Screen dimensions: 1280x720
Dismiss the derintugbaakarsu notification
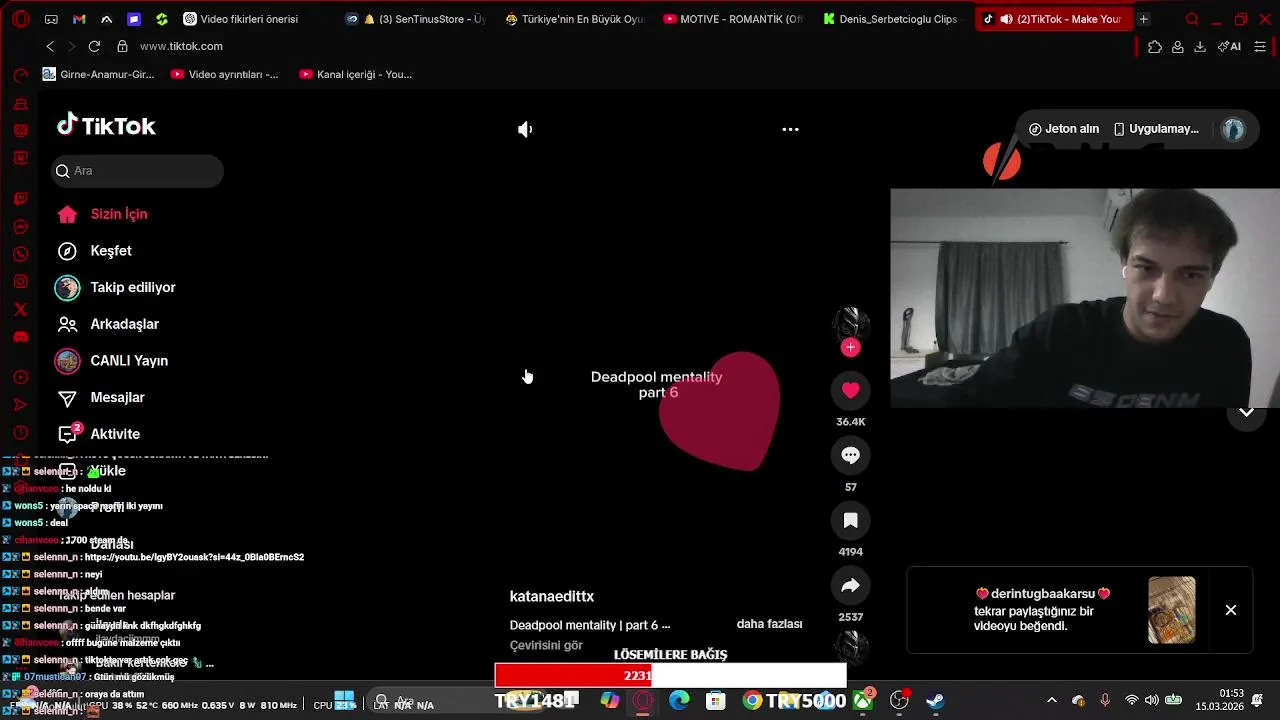(x=1231, y=610)
